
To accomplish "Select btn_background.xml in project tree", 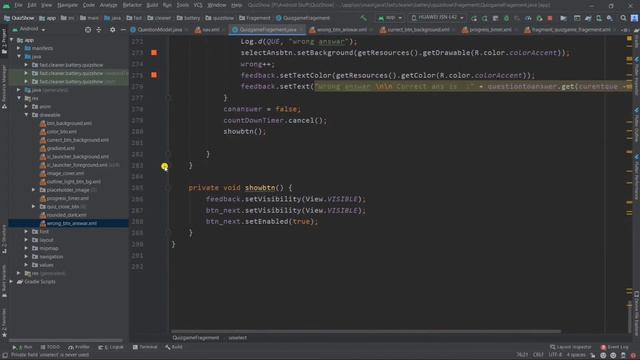I will click(x=69, y=123).
